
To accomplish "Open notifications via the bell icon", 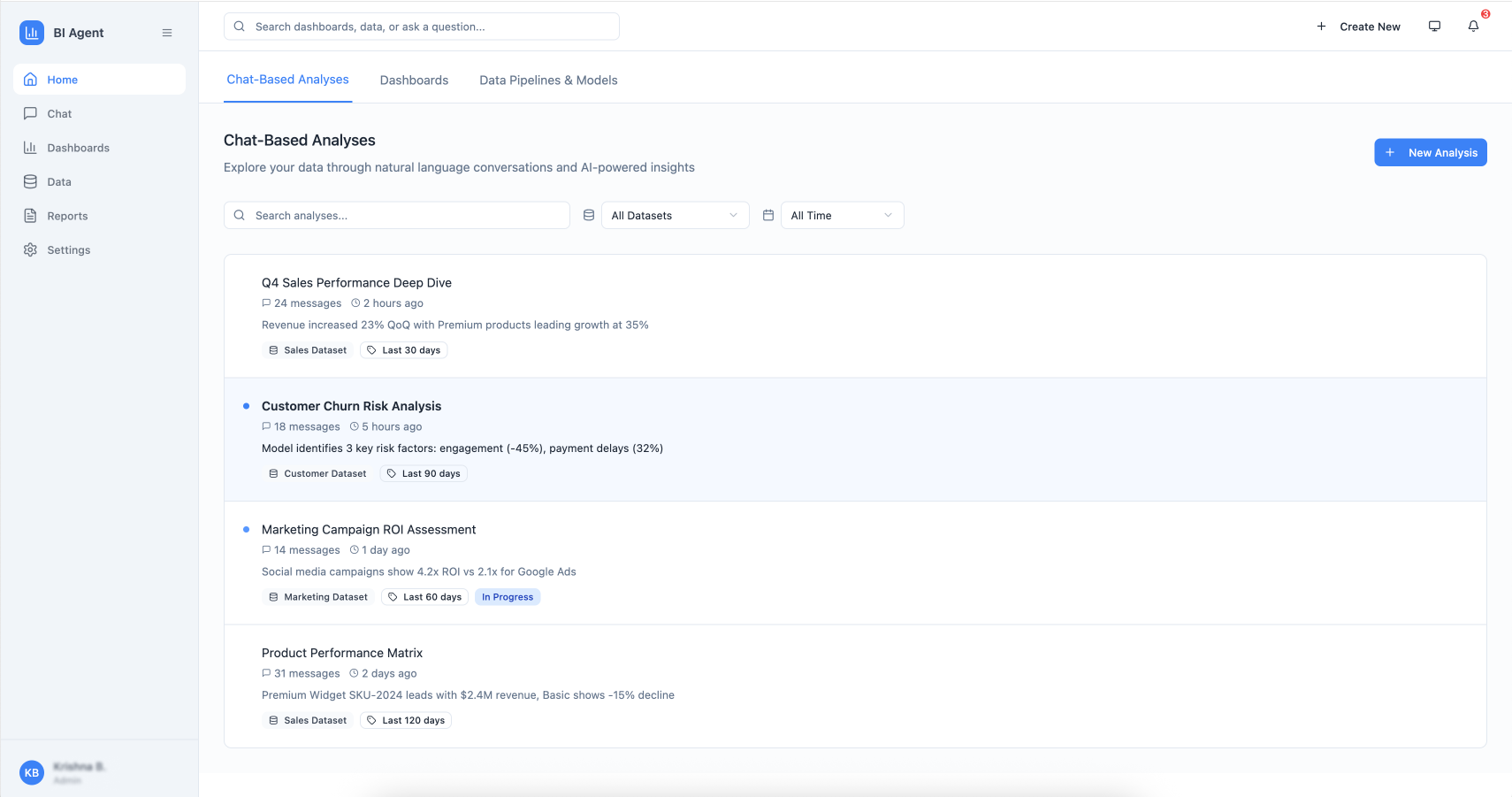I will click(x=1473, y=27).
